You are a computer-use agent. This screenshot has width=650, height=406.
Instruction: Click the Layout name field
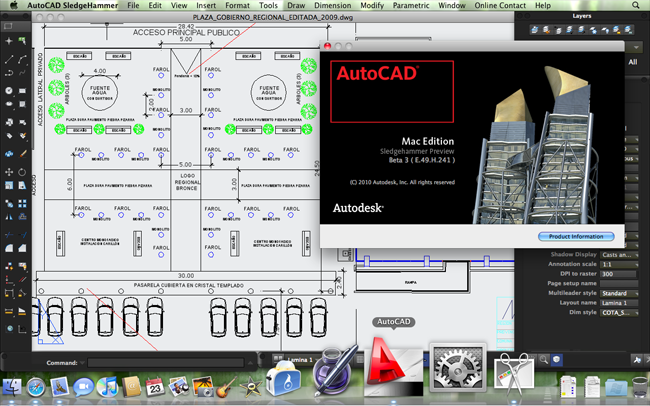pyautogui.click(x=619, y=303)
